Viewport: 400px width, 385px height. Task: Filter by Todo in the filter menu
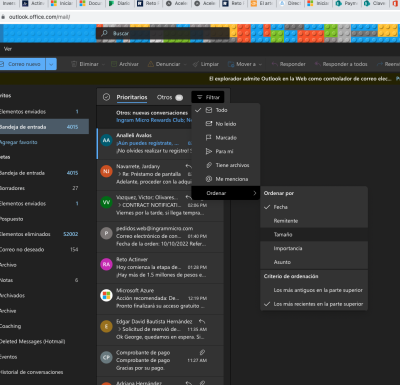226,110
